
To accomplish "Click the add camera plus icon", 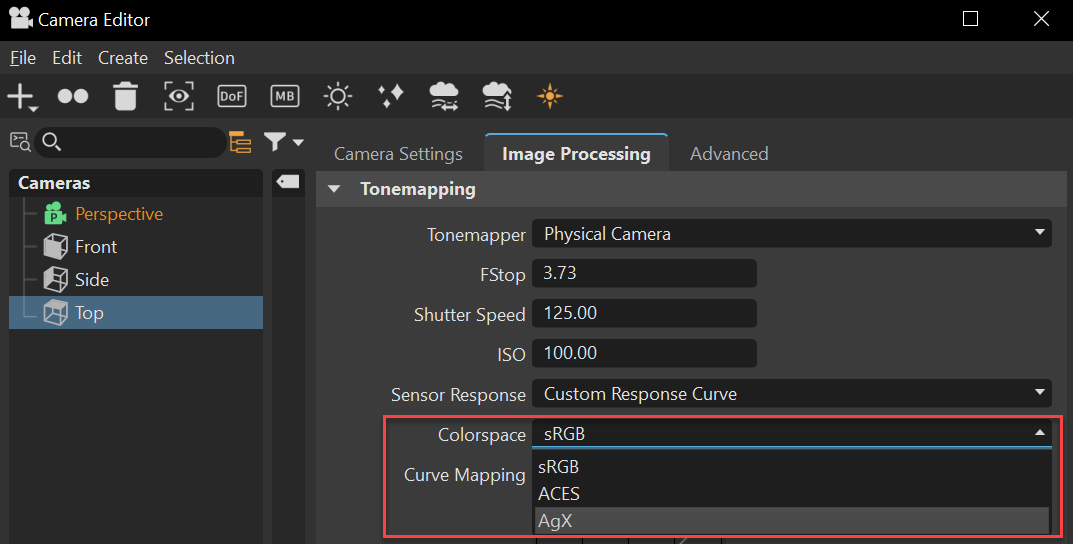I will (x=20, y=97).
